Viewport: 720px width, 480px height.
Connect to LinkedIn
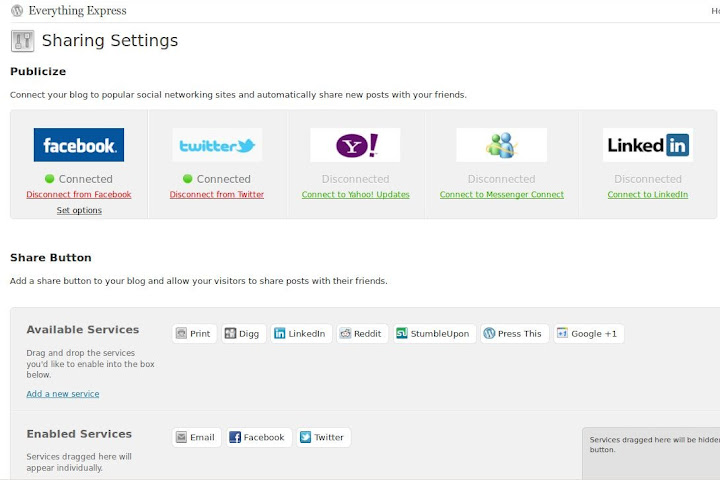648,195
